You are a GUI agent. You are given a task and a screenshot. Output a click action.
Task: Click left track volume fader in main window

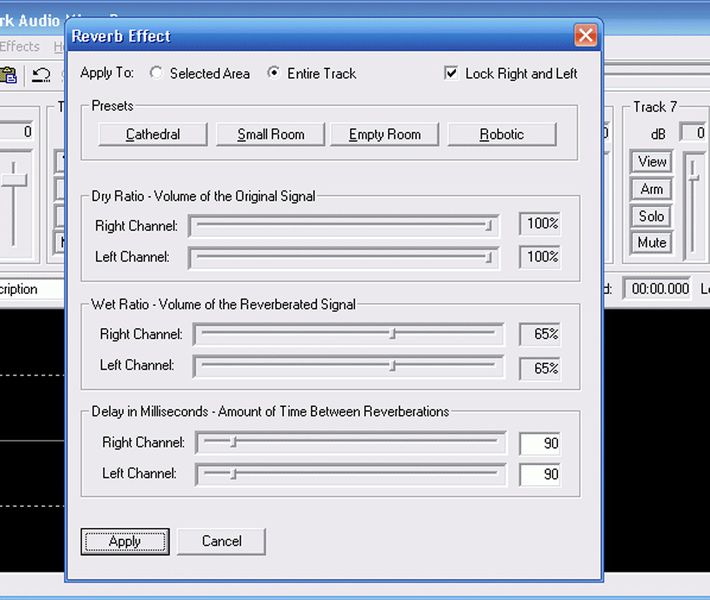click(14, 180)
